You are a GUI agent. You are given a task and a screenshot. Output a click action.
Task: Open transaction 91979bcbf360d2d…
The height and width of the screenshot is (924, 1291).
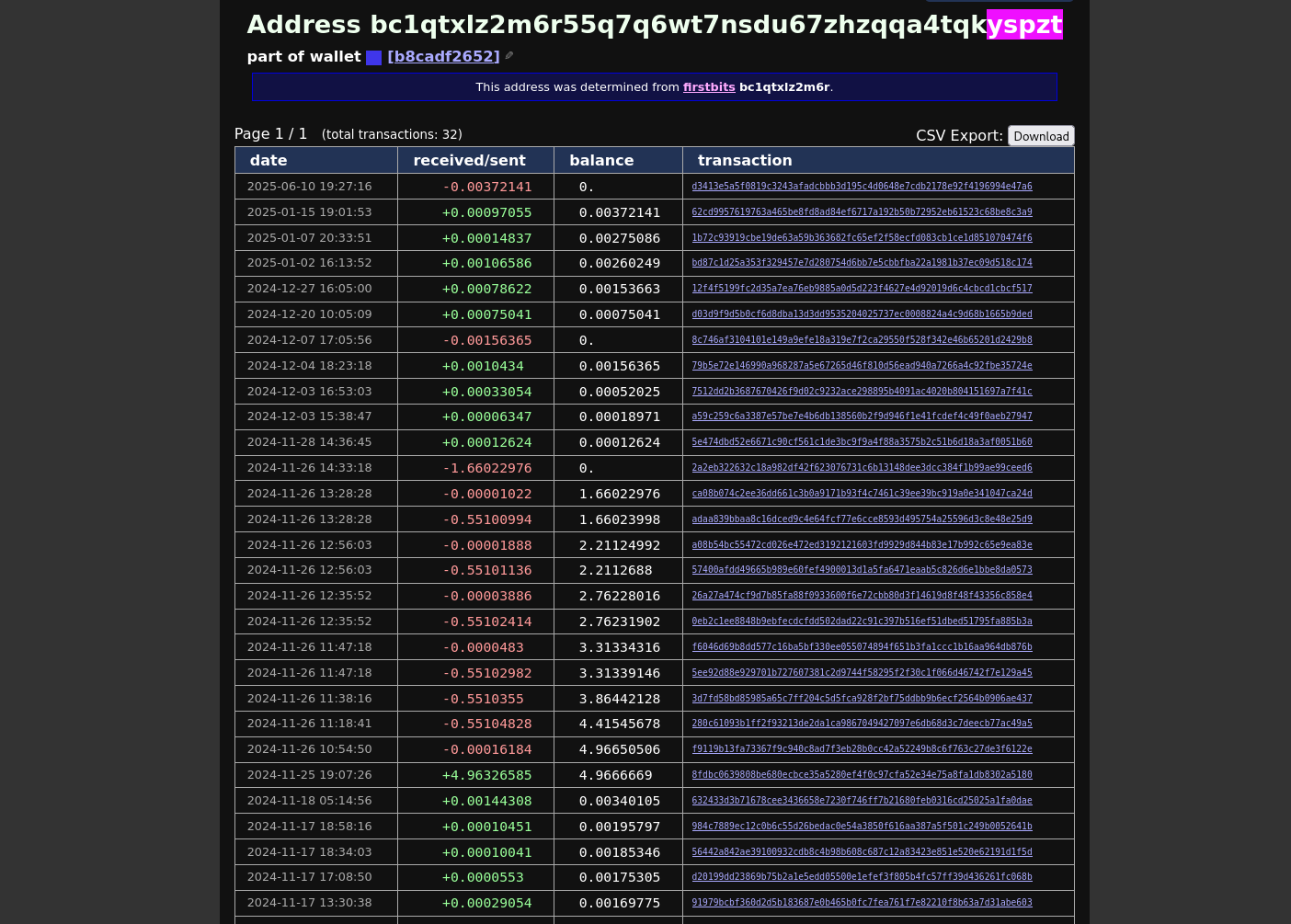(862, 903)
